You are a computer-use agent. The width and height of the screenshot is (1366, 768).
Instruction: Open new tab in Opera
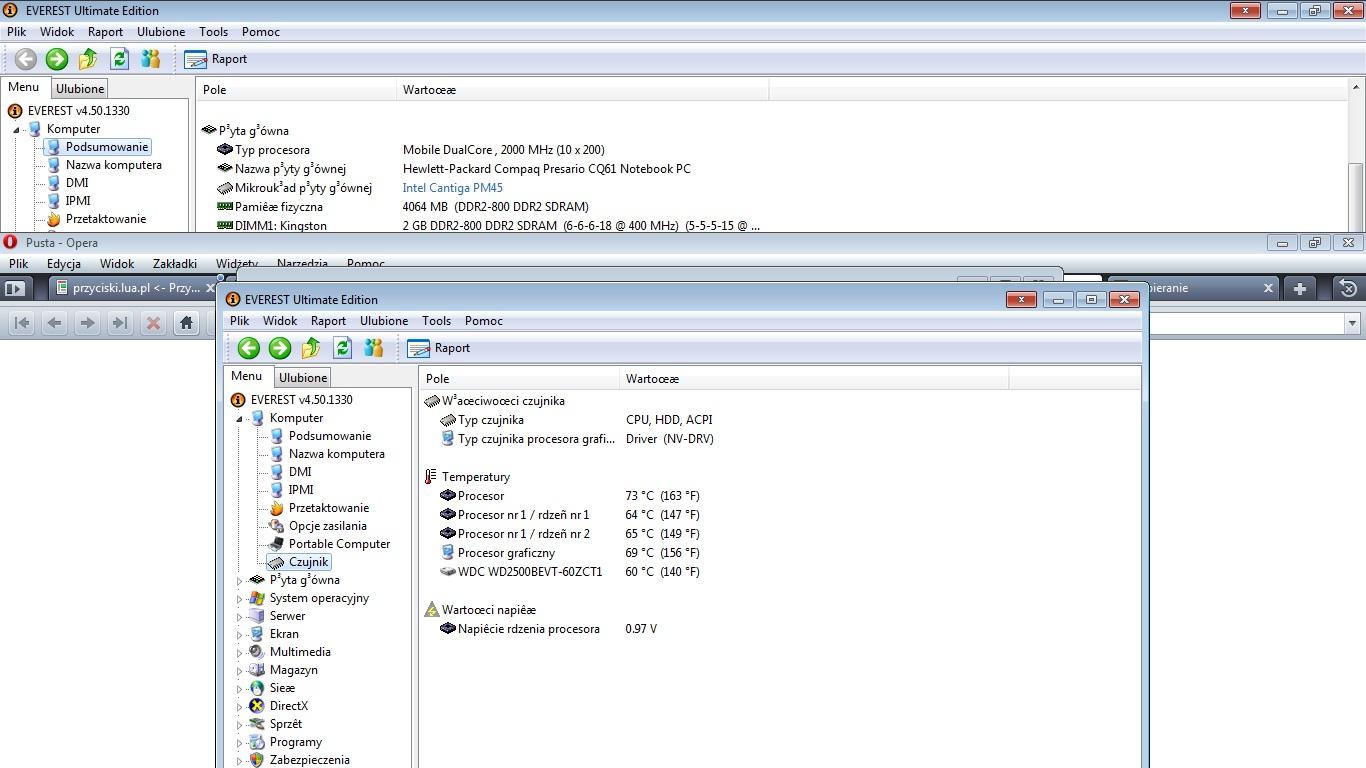point(1300,288)
